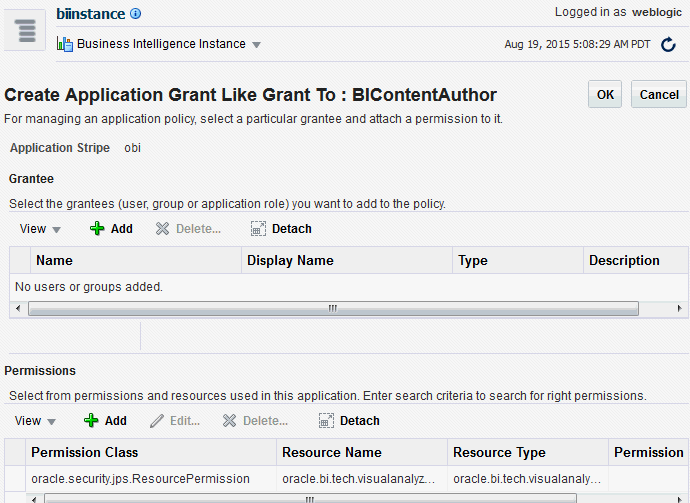This screenshot has width=690, height=503.
Task: Click the Type column header
Action: pos(518,261)
